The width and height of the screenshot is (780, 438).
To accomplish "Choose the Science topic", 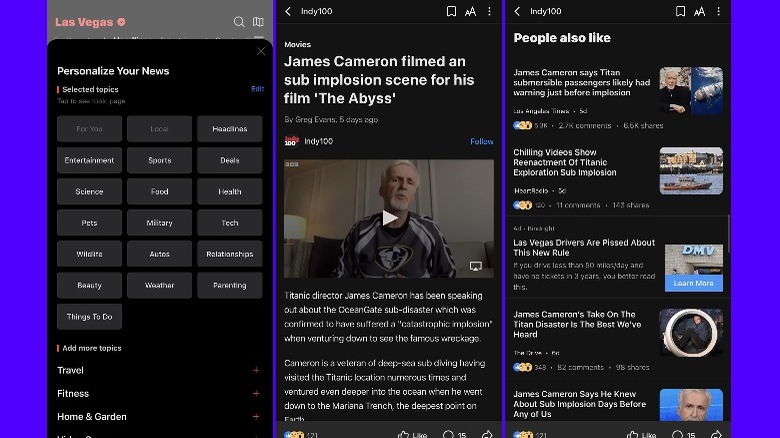I will tap(89, 192).
